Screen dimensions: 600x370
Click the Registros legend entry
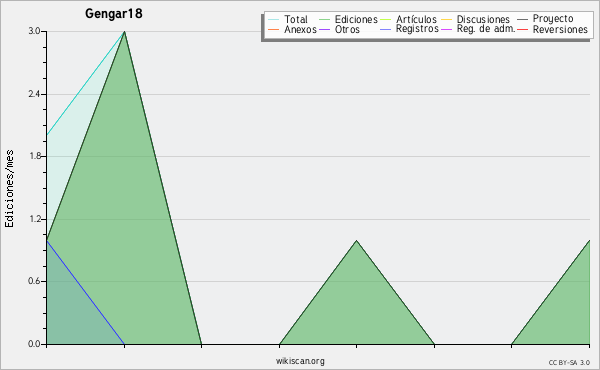point(409,29)
